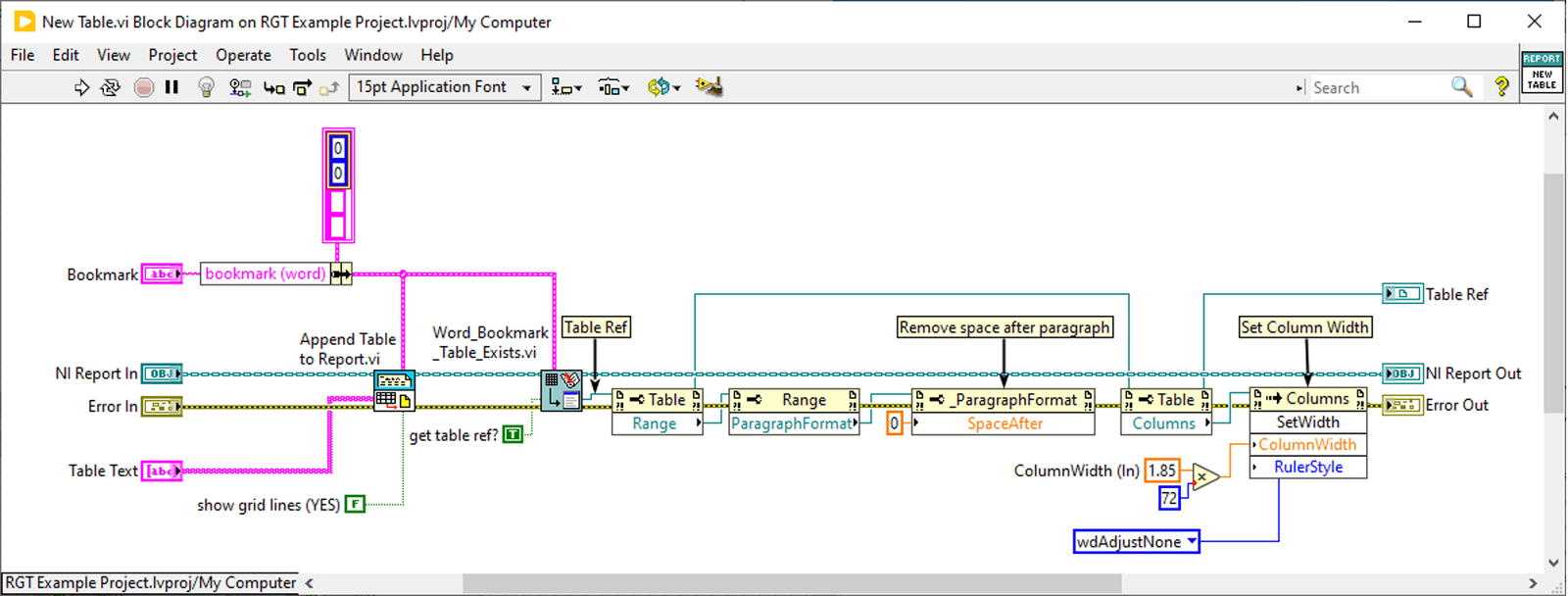Click the cluster constant top zero element

point(338,148)
